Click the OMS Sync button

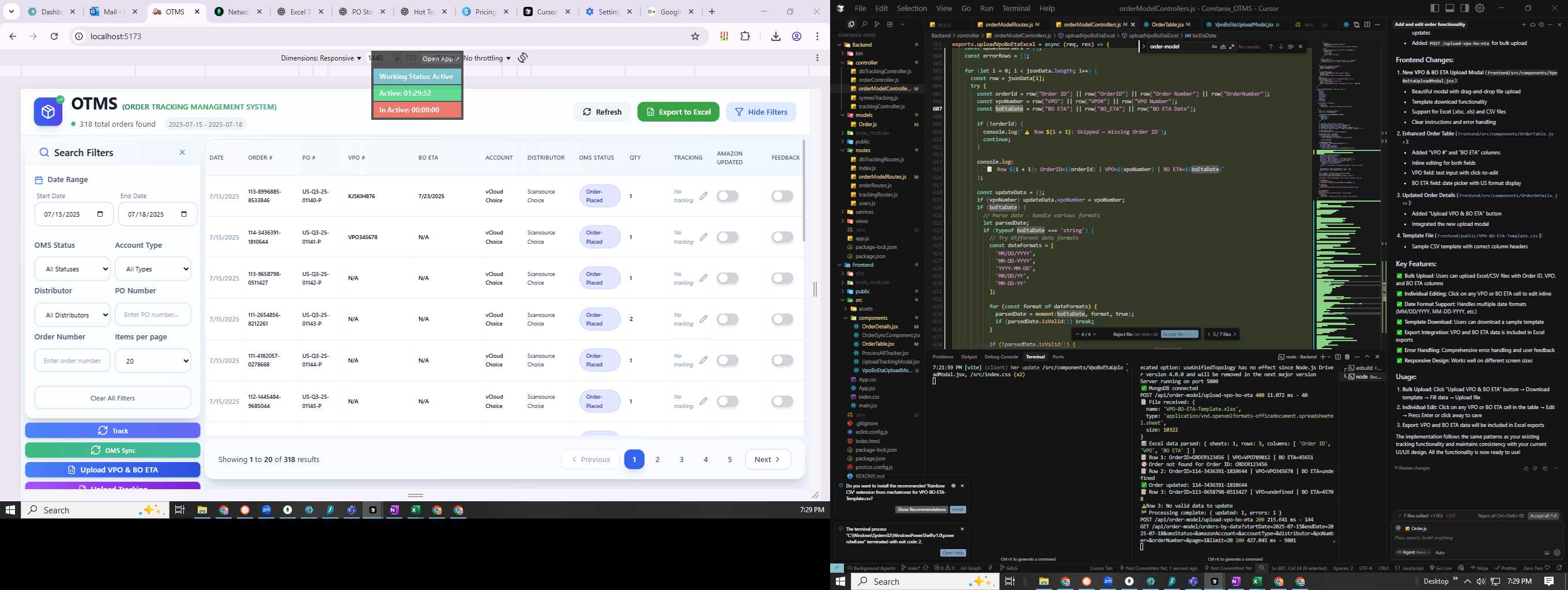112,450
